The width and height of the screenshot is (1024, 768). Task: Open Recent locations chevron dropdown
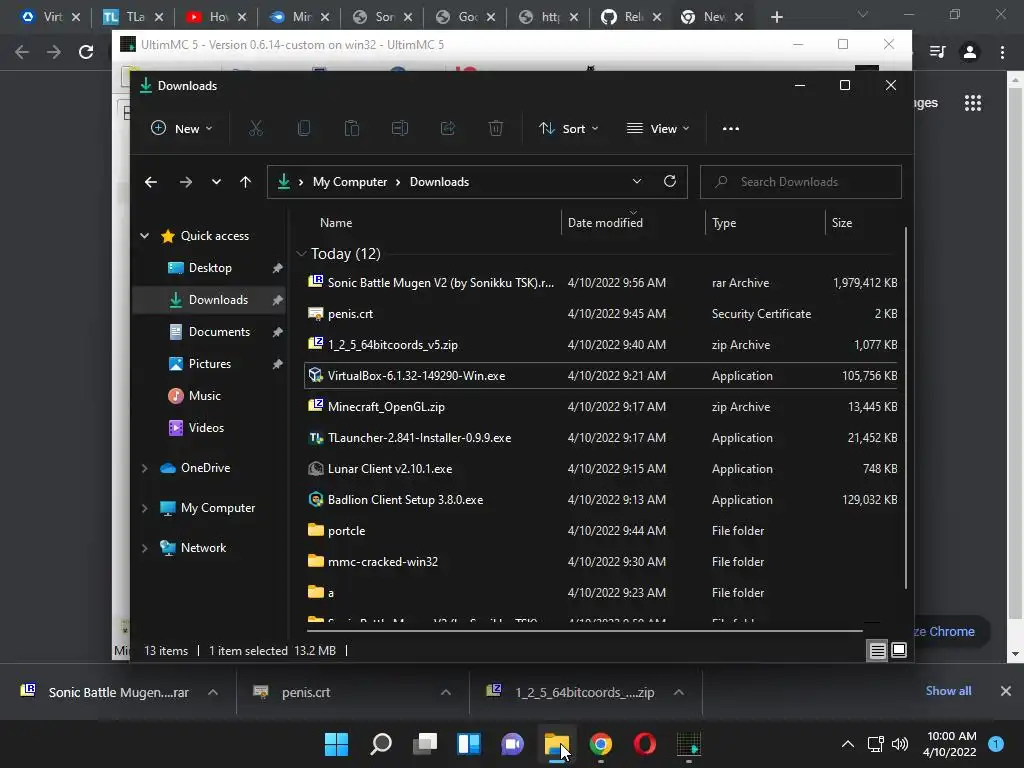(216, 182)
